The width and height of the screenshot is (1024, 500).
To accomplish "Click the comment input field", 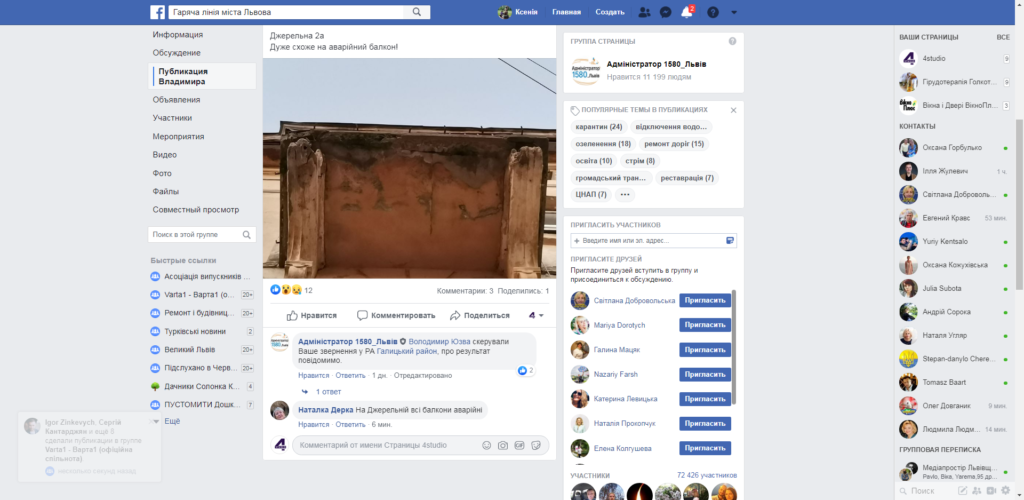I will [x=385, y=445].
